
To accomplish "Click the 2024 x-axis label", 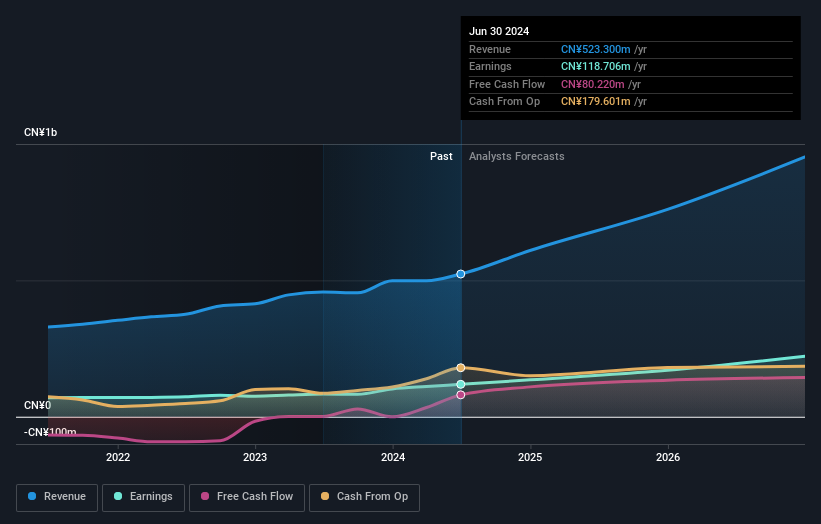I will point(393,457).
